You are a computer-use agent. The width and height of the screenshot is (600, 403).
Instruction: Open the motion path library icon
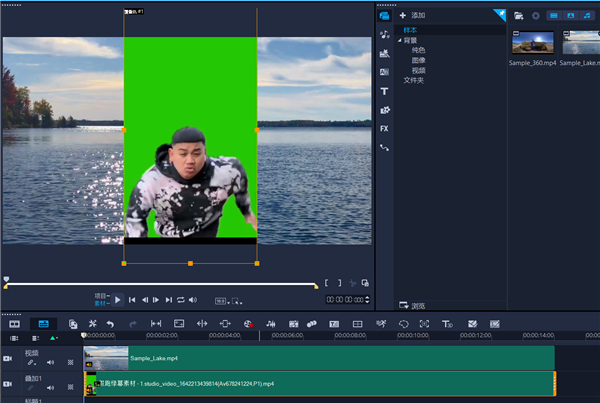[x=384, y=147]
